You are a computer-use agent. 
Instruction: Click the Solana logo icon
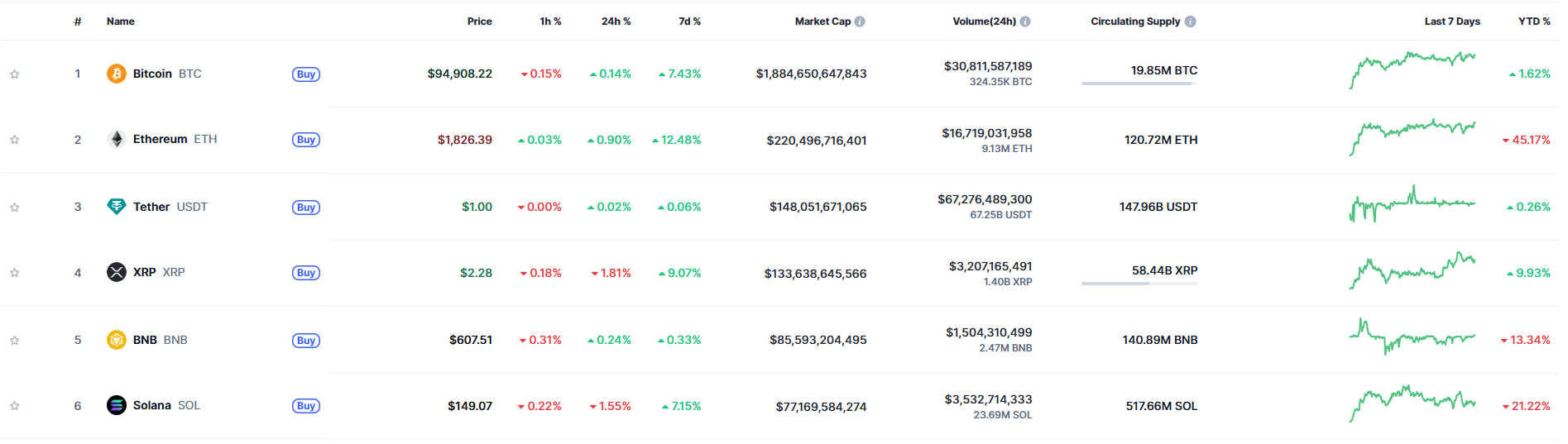[117, 405]
